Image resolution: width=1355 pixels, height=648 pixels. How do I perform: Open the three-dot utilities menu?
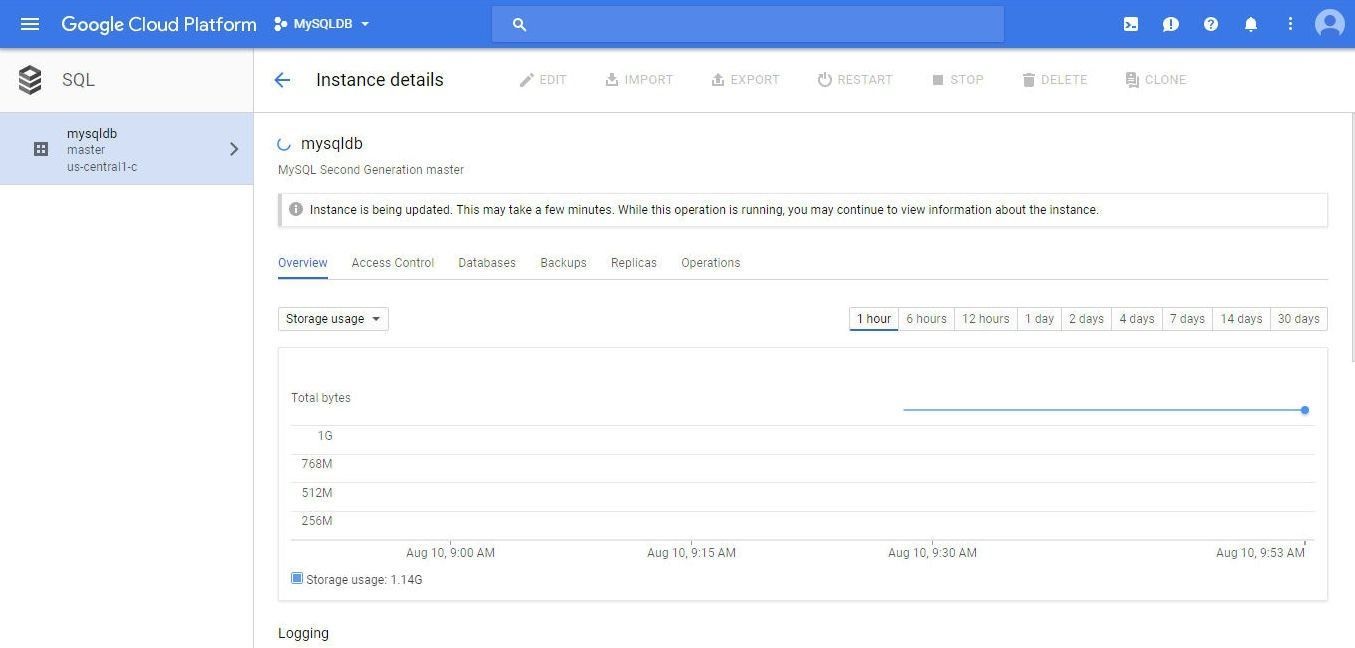(1291, 24)
